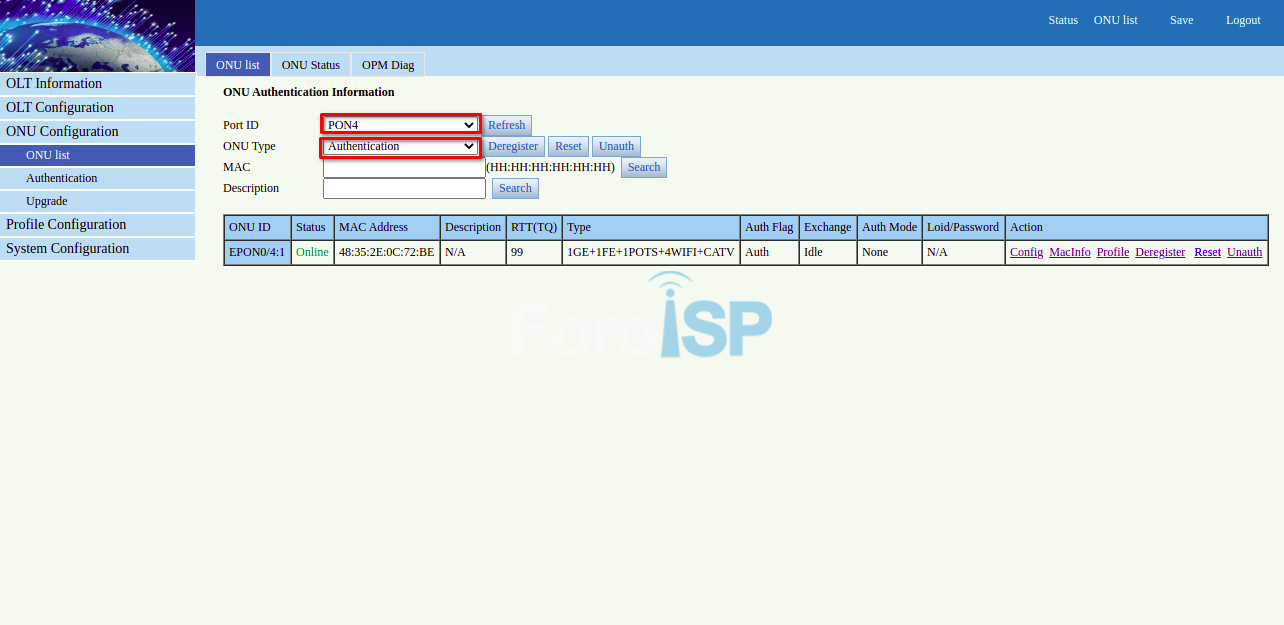Image resolution: width=1284 pixels, height=625 pixels.
Task: Click the Deregister button beside ONU Type
Action: click(513, 146)
